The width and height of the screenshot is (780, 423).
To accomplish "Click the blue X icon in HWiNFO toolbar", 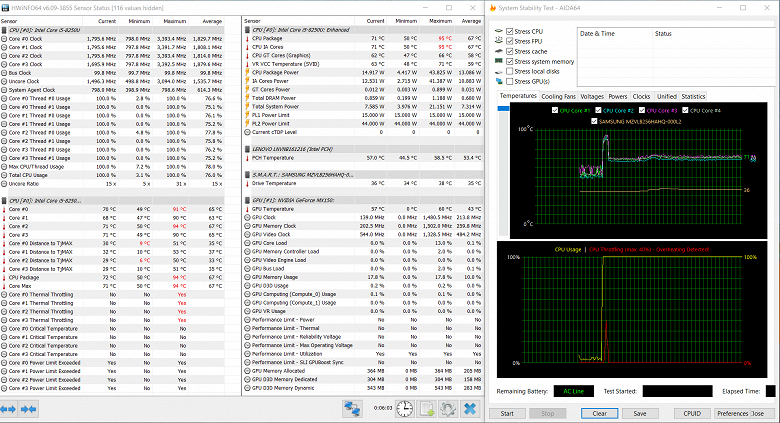I will point(470,409).
